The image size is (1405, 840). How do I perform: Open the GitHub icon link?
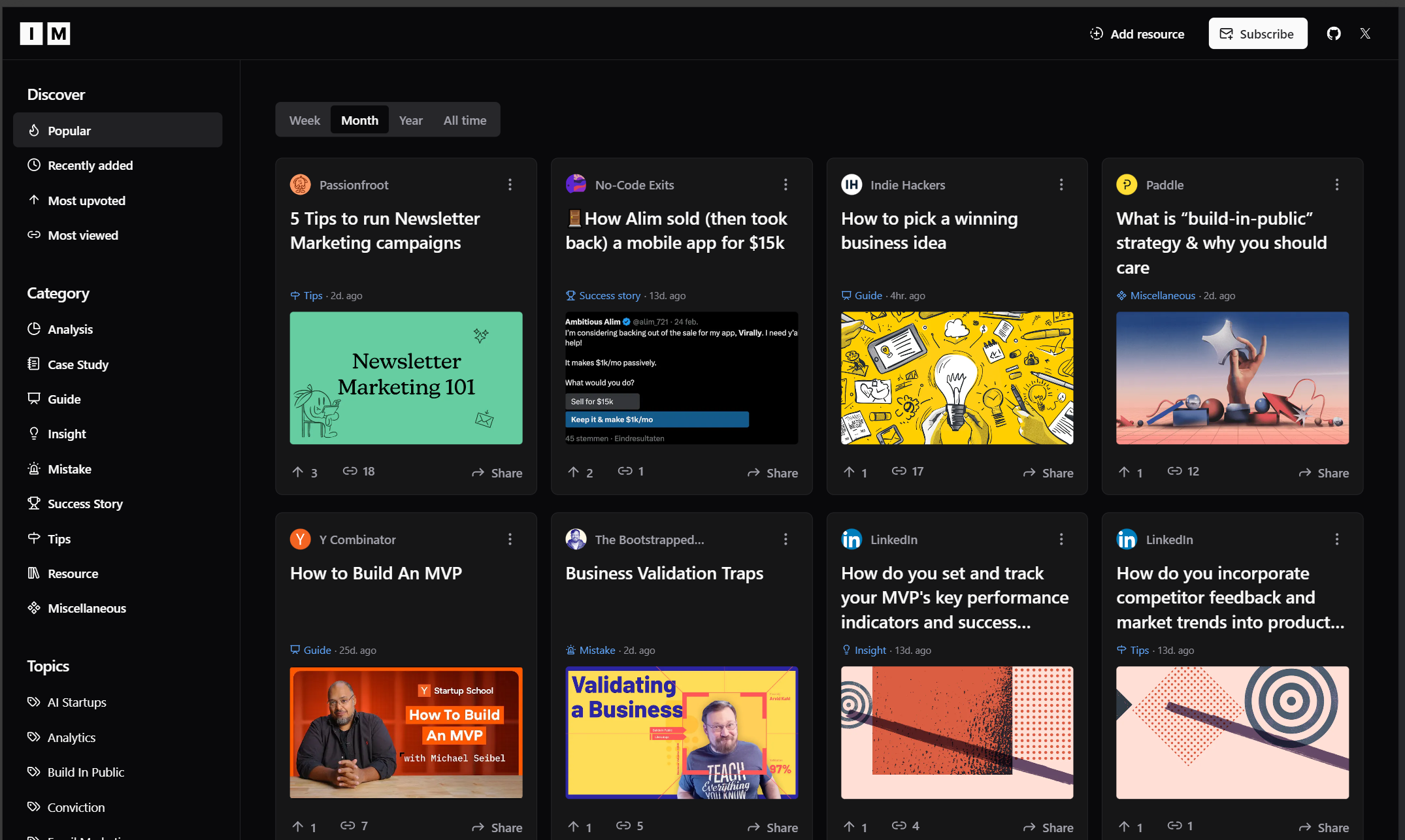click(1334, 33)
